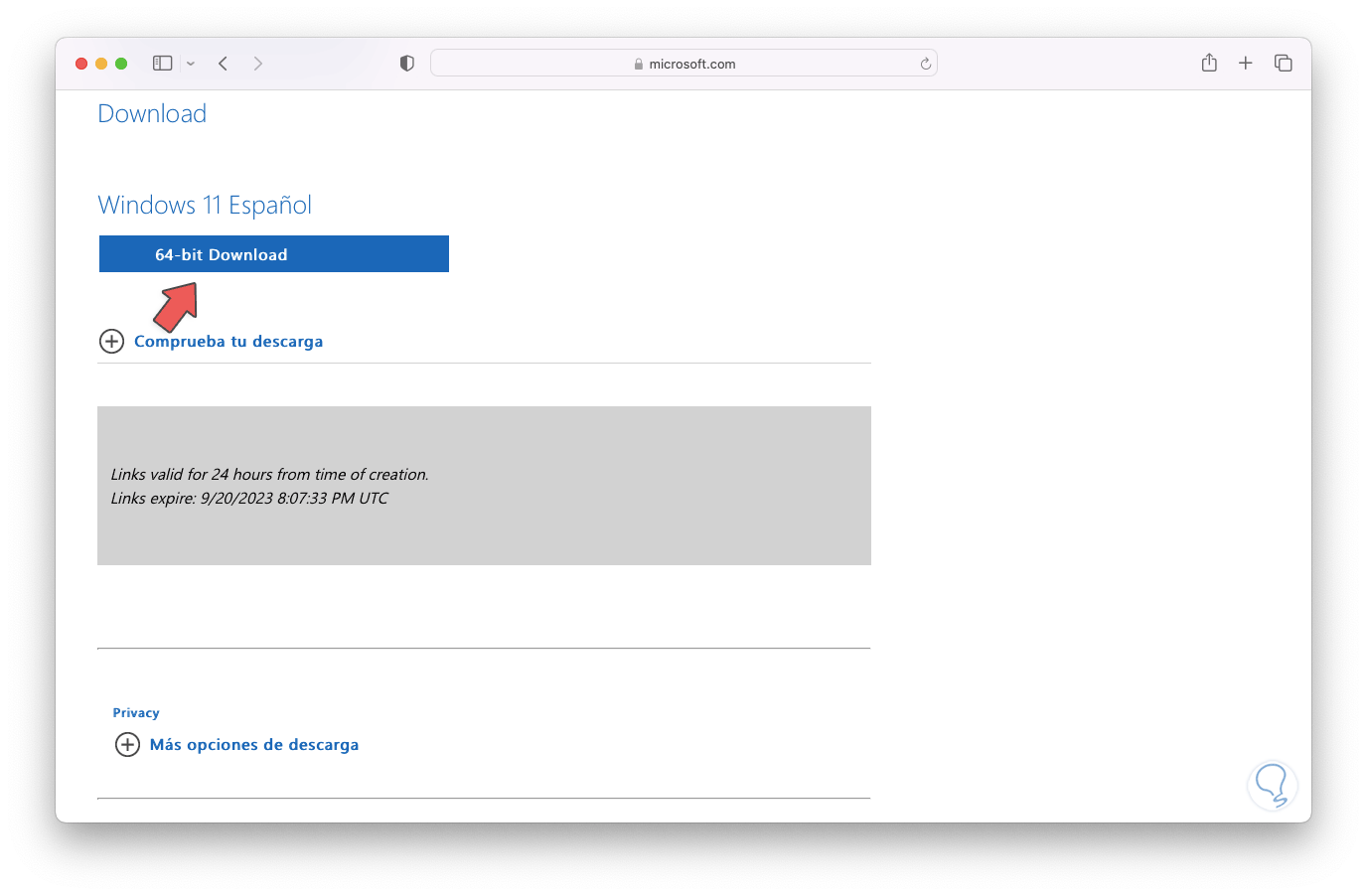The image size is (1367, 896).
Task: Reload the page with the refresh icon
Action: (925, 64)
